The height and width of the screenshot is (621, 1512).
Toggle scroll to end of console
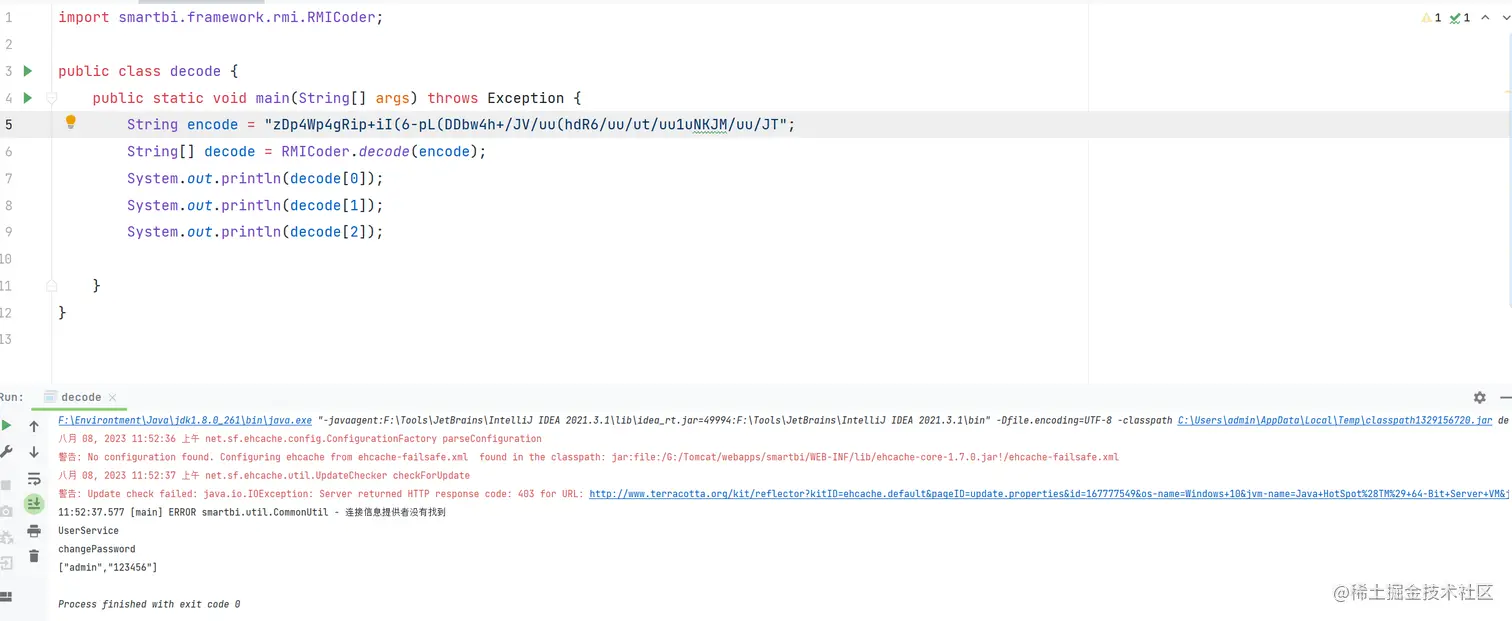pyautogui.click(x=34, y=504)
